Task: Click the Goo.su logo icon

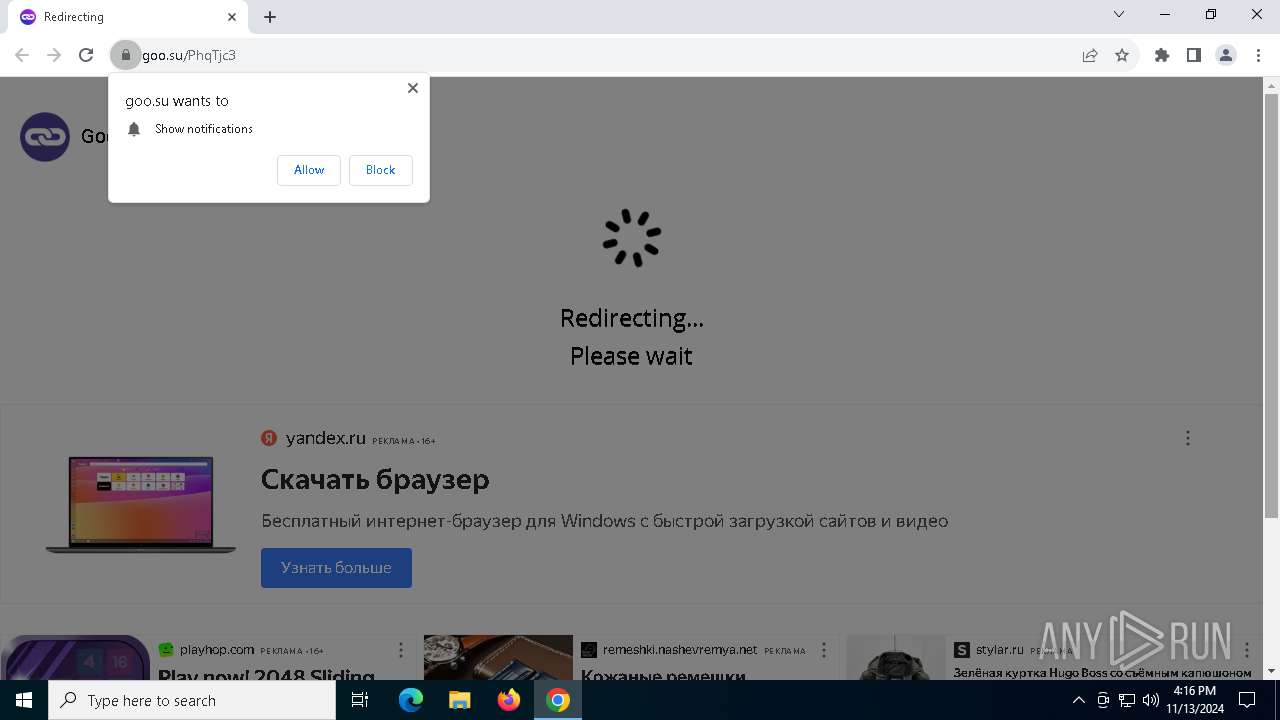Action: pos(45,137)
